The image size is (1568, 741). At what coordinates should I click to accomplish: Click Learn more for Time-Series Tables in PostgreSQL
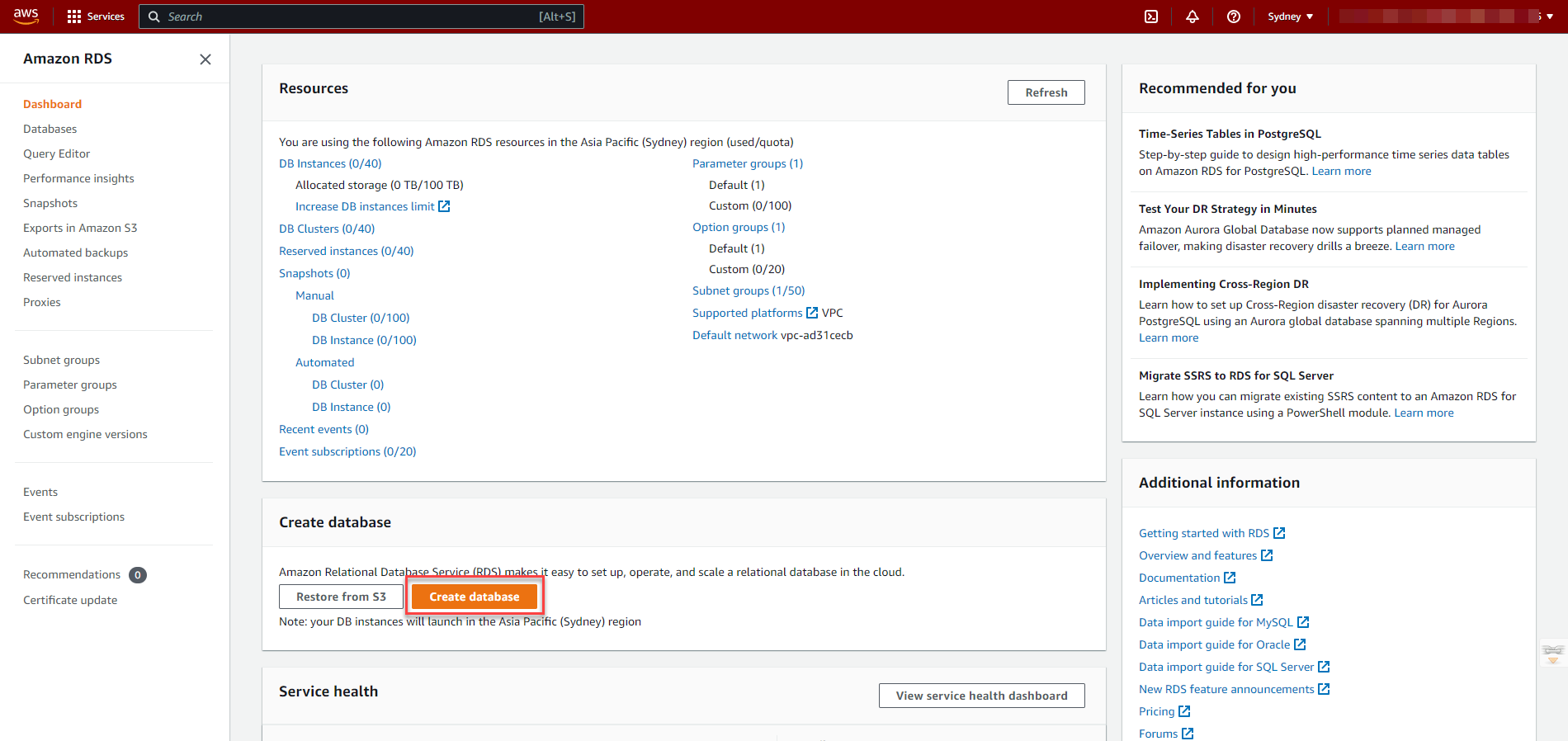pos(1341,171)
